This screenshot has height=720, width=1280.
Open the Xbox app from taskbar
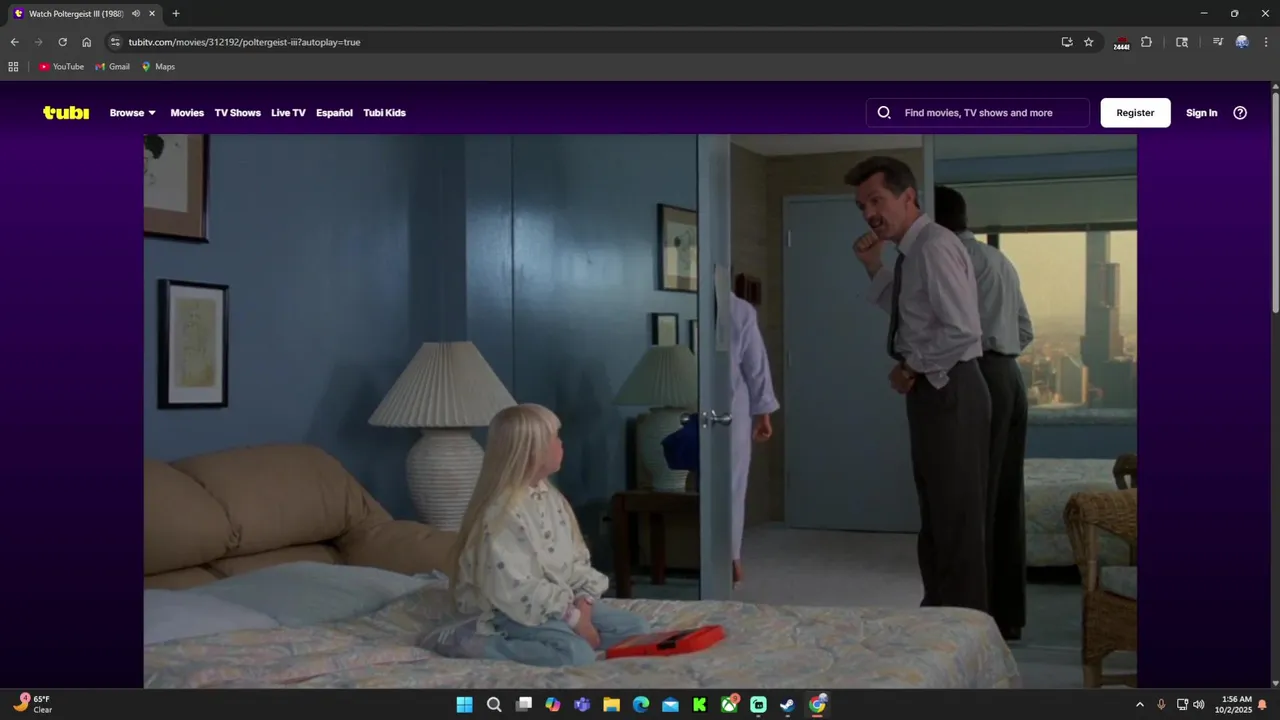coord(729,705)
